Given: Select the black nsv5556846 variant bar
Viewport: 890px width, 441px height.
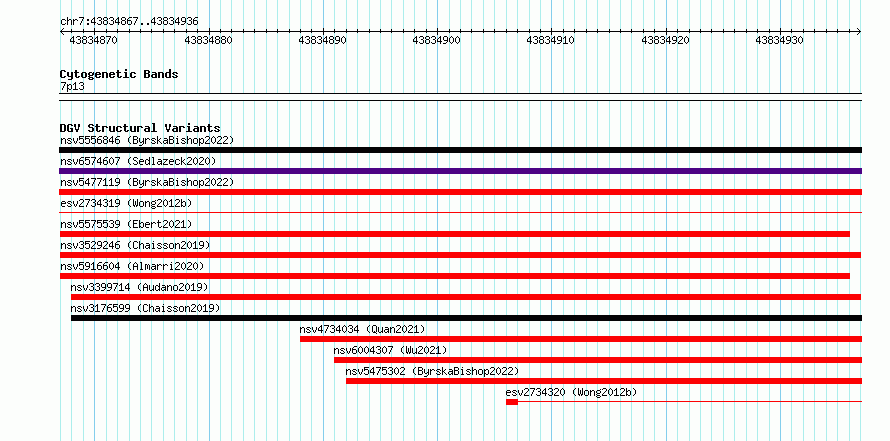Looking at the screenshot, I should (x=460, y=150).
